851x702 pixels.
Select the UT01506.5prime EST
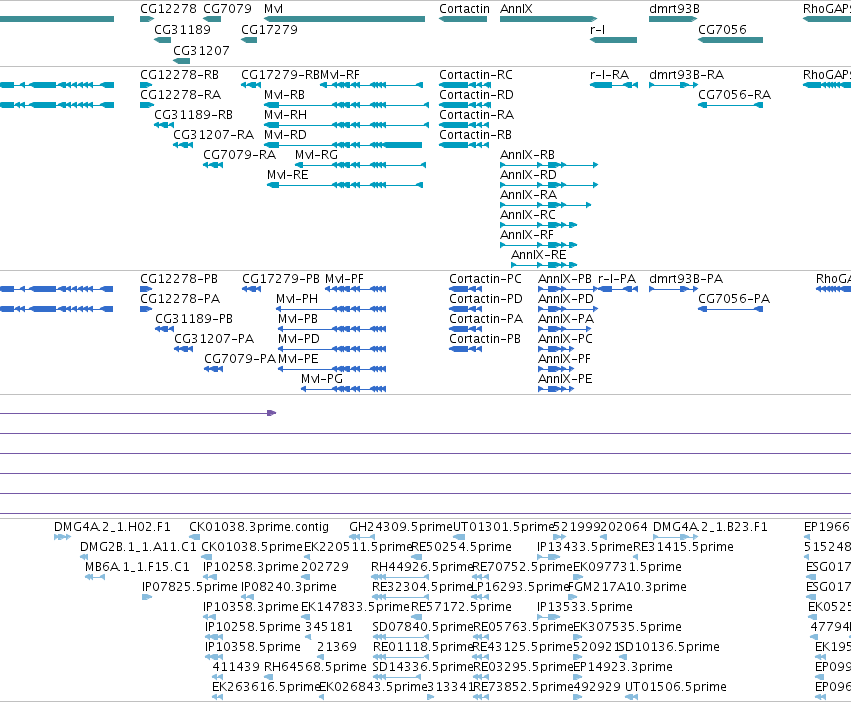pyautogui.click(x=631, y=697)
